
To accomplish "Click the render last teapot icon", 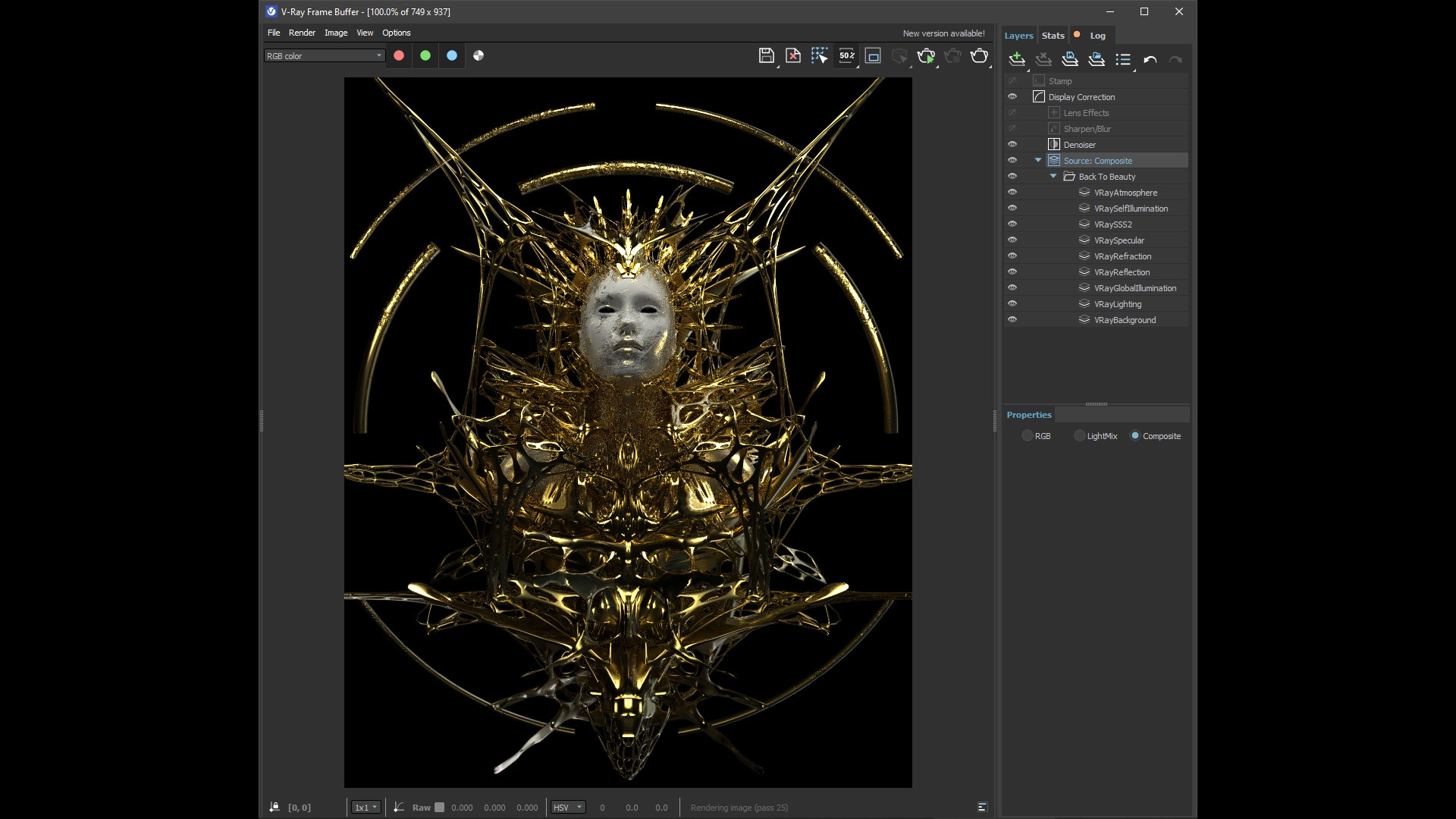I will click(978, 55).
